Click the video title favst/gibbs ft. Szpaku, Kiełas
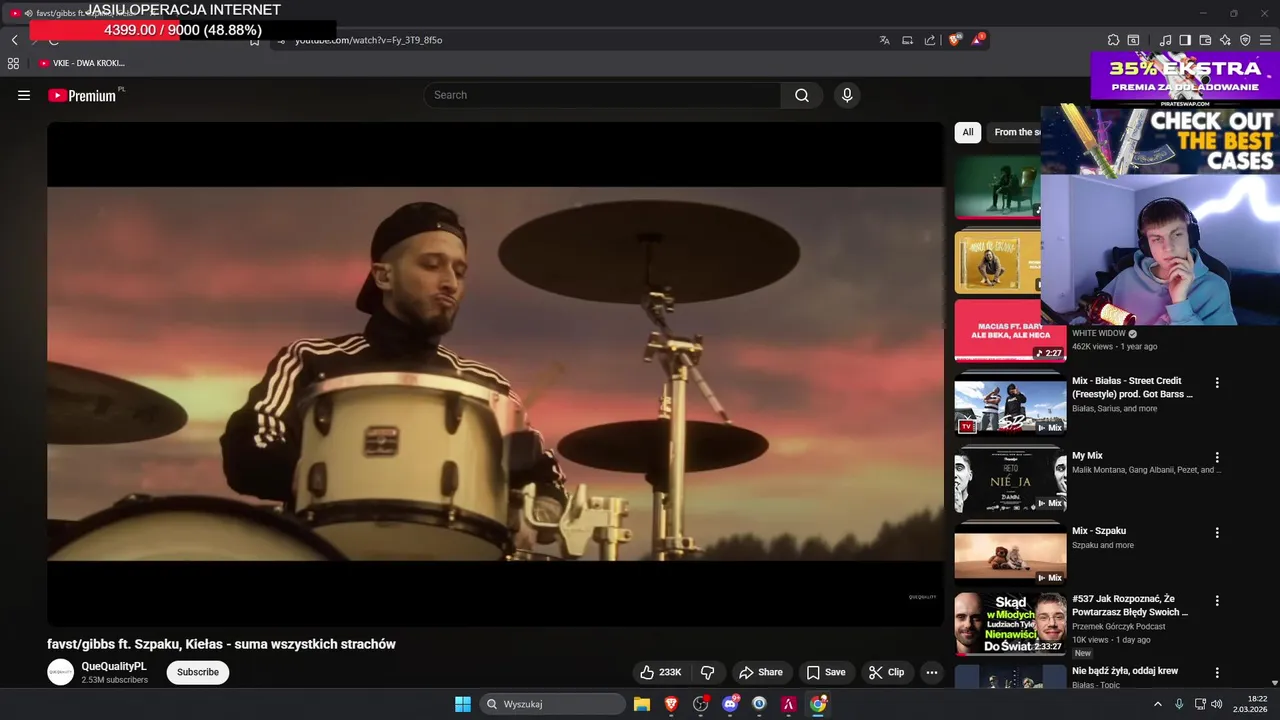 221,644
